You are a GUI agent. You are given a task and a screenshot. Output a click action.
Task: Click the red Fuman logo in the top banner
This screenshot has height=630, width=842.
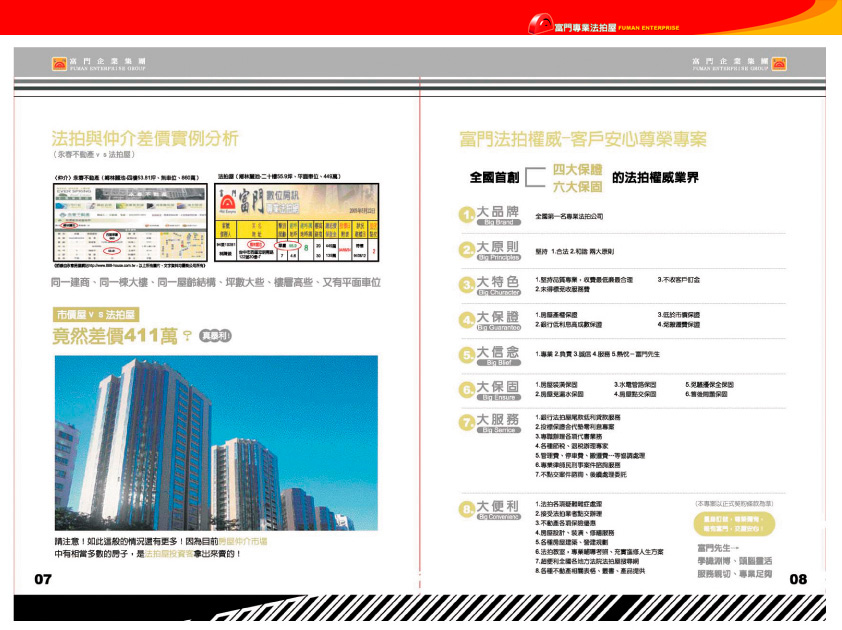tap(540, 24)
